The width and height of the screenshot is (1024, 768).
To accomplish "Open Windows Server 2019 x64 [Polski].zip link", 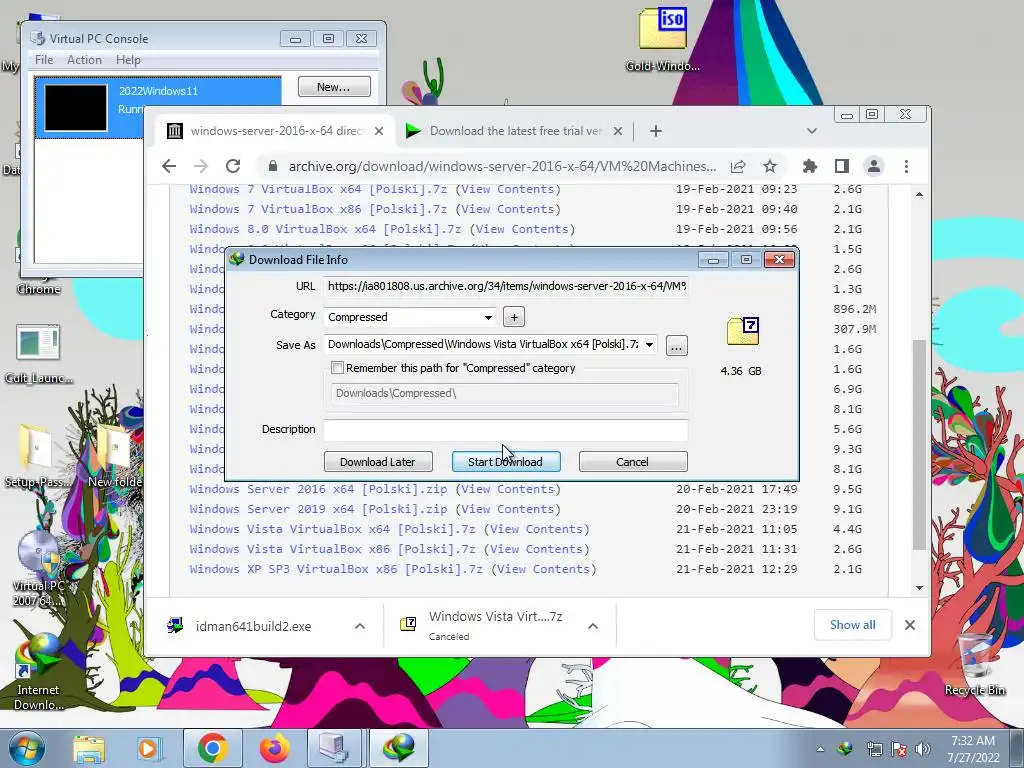I will tap(318, 509).
